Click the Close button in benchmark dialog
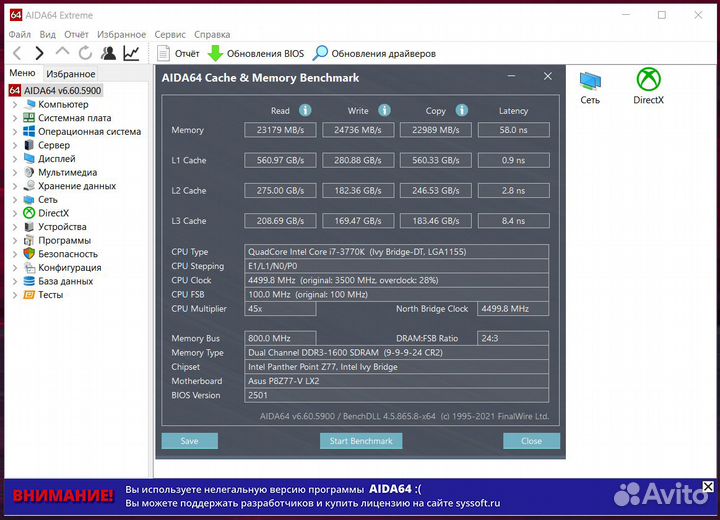 [531, 441]
